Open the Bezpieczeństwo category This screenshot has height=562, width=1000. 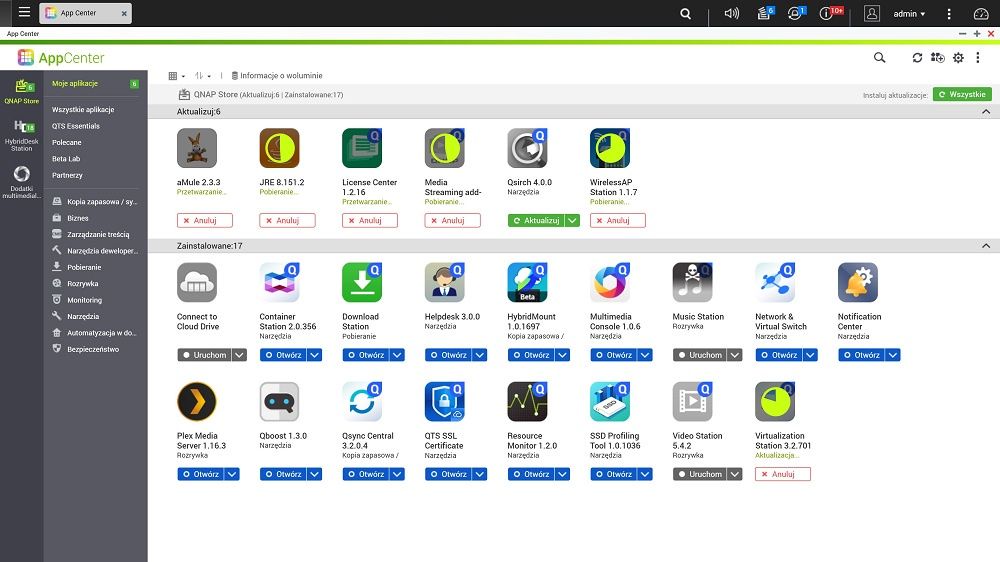coord(93,350)
